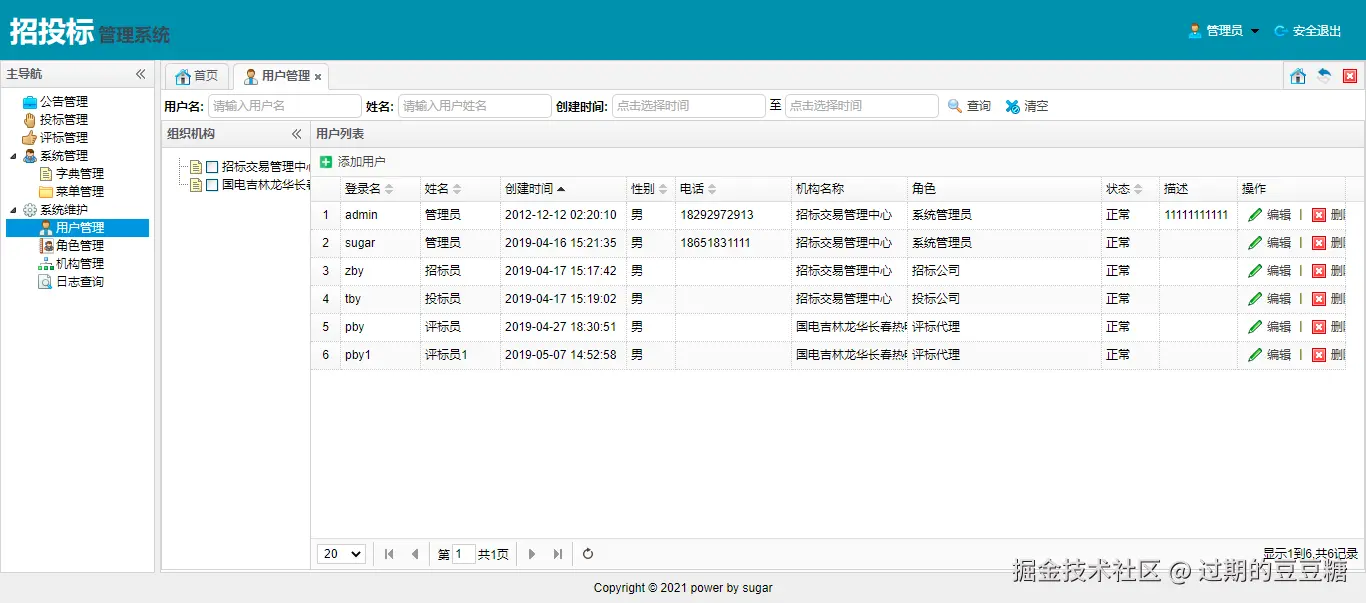The height and width of the screenshot is (603, 1366).
Task: Sort by 性别 column header
Action: pyautogui.click(x=649, y=189)
